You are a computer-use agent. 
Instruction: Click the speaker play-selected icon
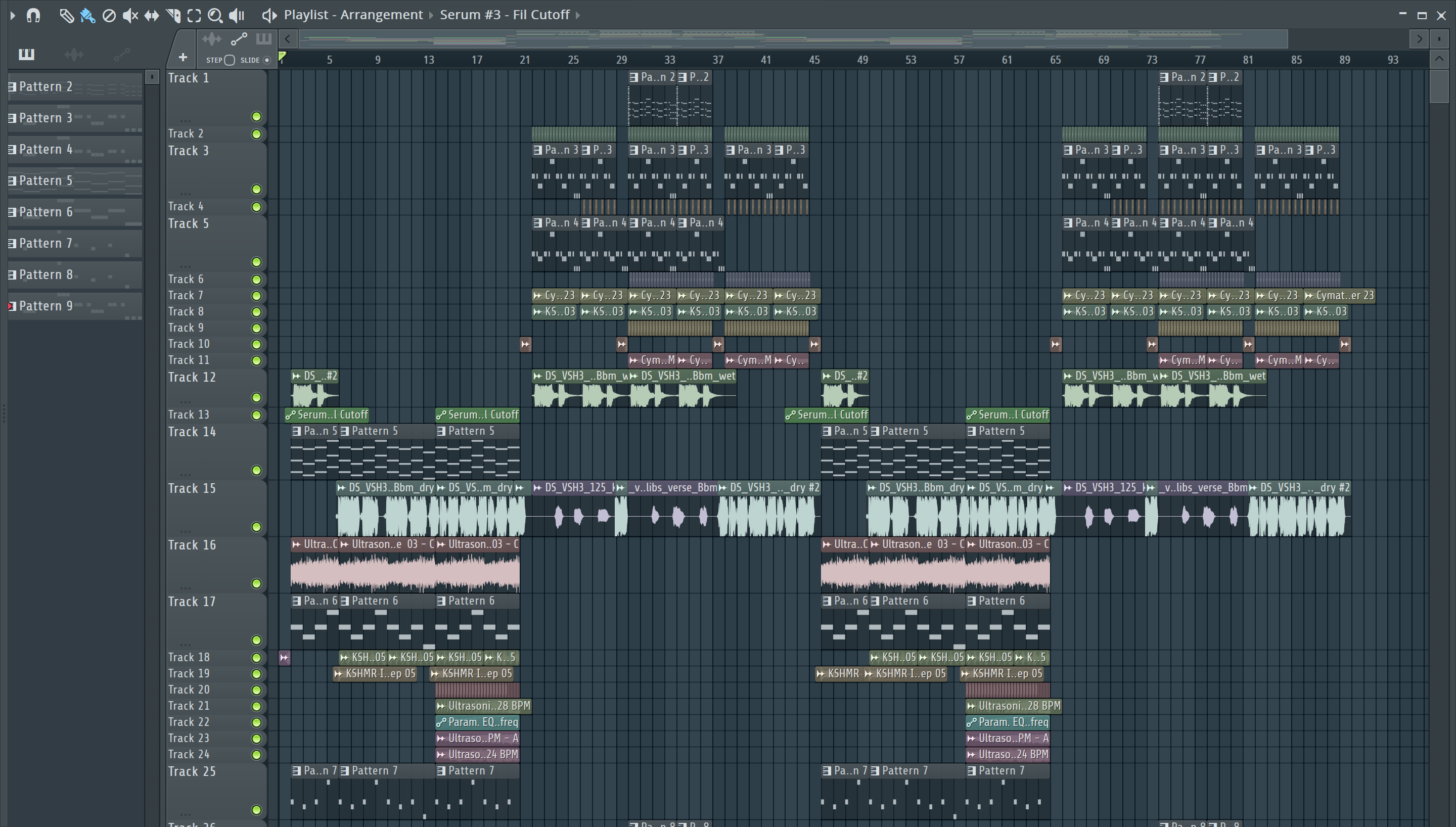(x=269, y=15)
